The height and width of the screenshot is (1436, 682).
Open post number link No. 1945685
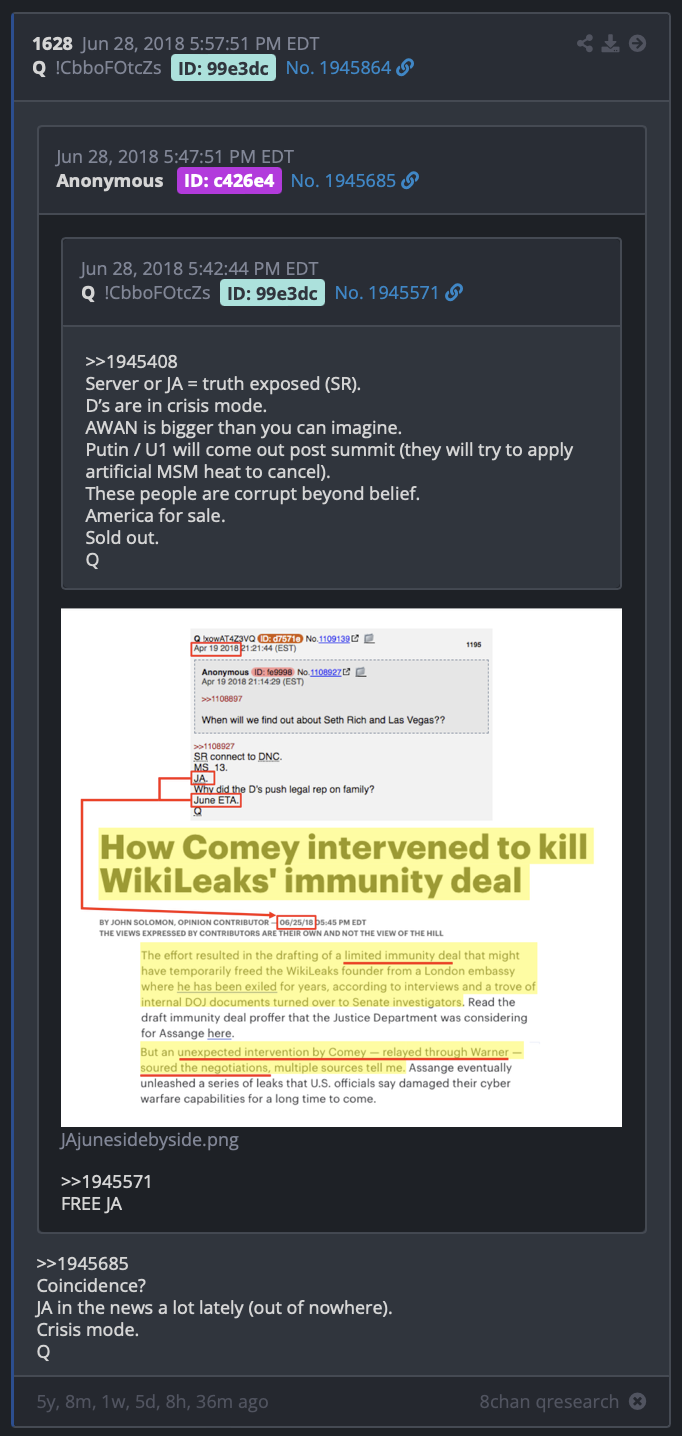(343, 181)
